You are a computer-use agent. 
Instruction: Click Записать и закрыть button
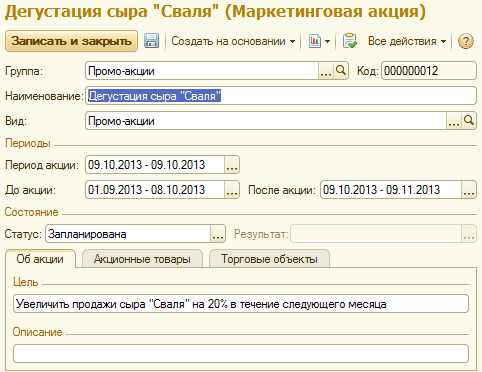[x=71, y=41]
